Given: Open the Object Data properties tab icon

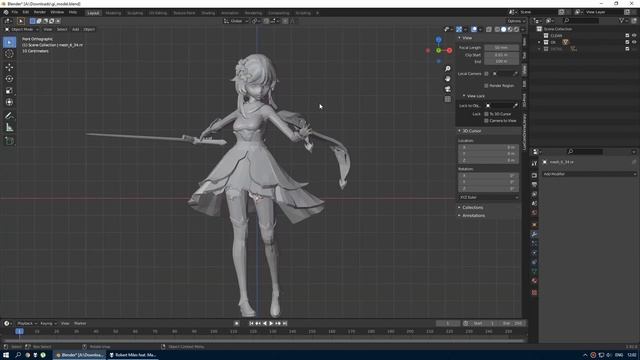Looking at the screenshot, I should pyautogui.click(x=534, y=271).
